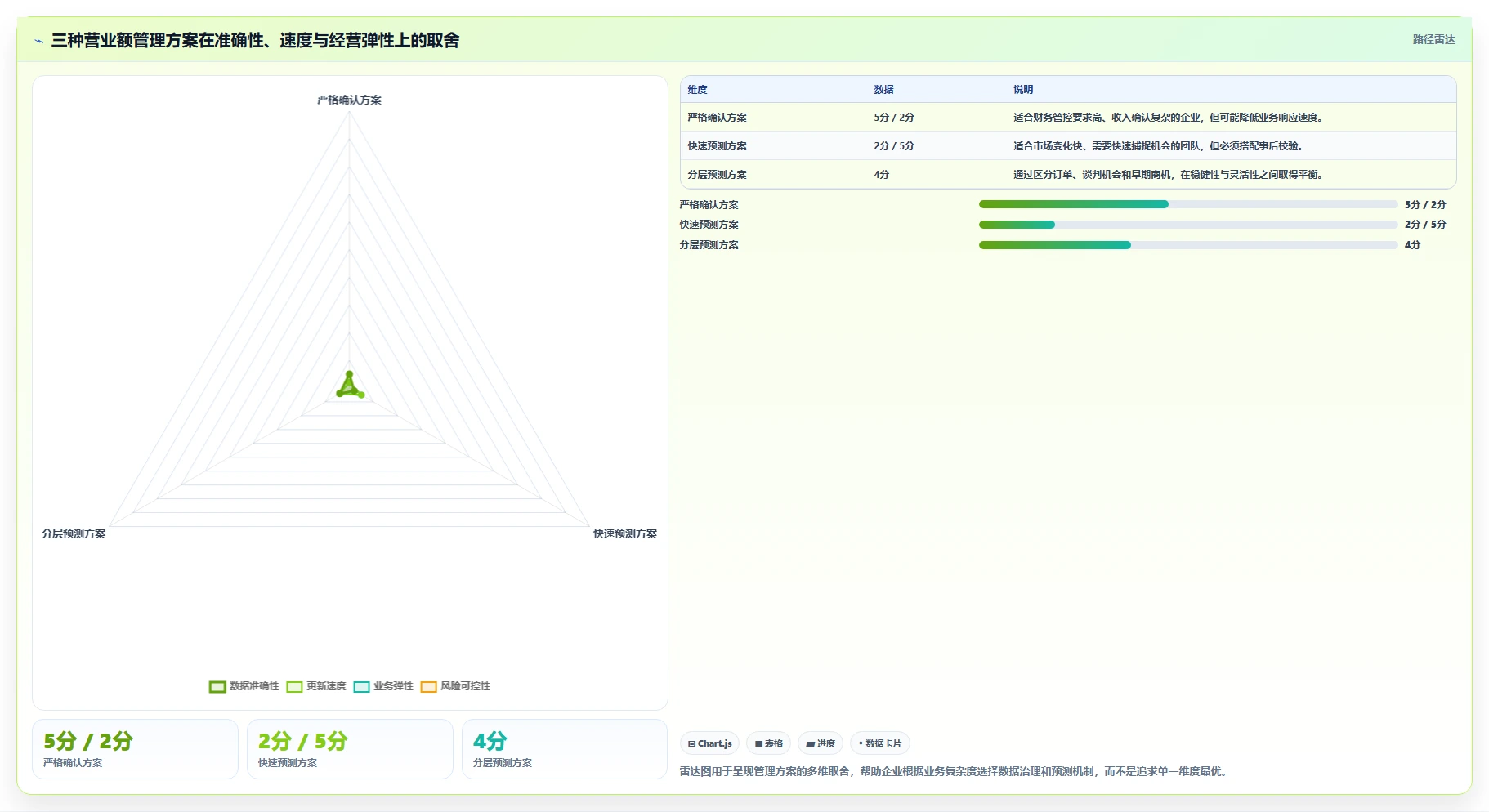Screen dimensions: 1489x812
Task: Click the small icon beside the page title
Action: 38,41
